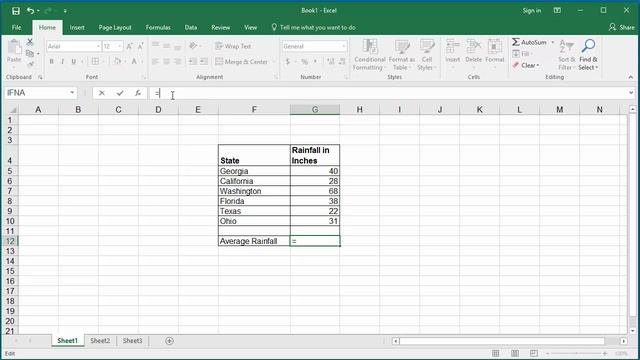Switch to Page Layout view icon
The width and height of the screenshot is (640, 360).
[515, 353]
